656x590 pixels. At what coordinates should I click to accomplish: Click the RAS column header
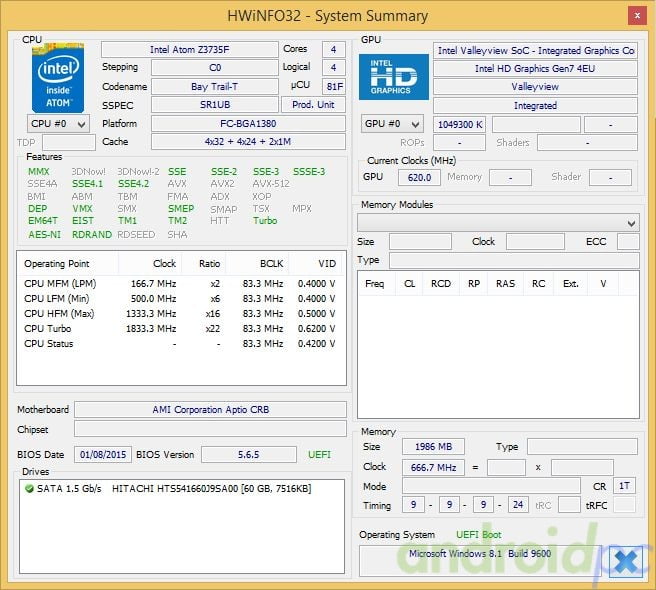tap(505, 284)
